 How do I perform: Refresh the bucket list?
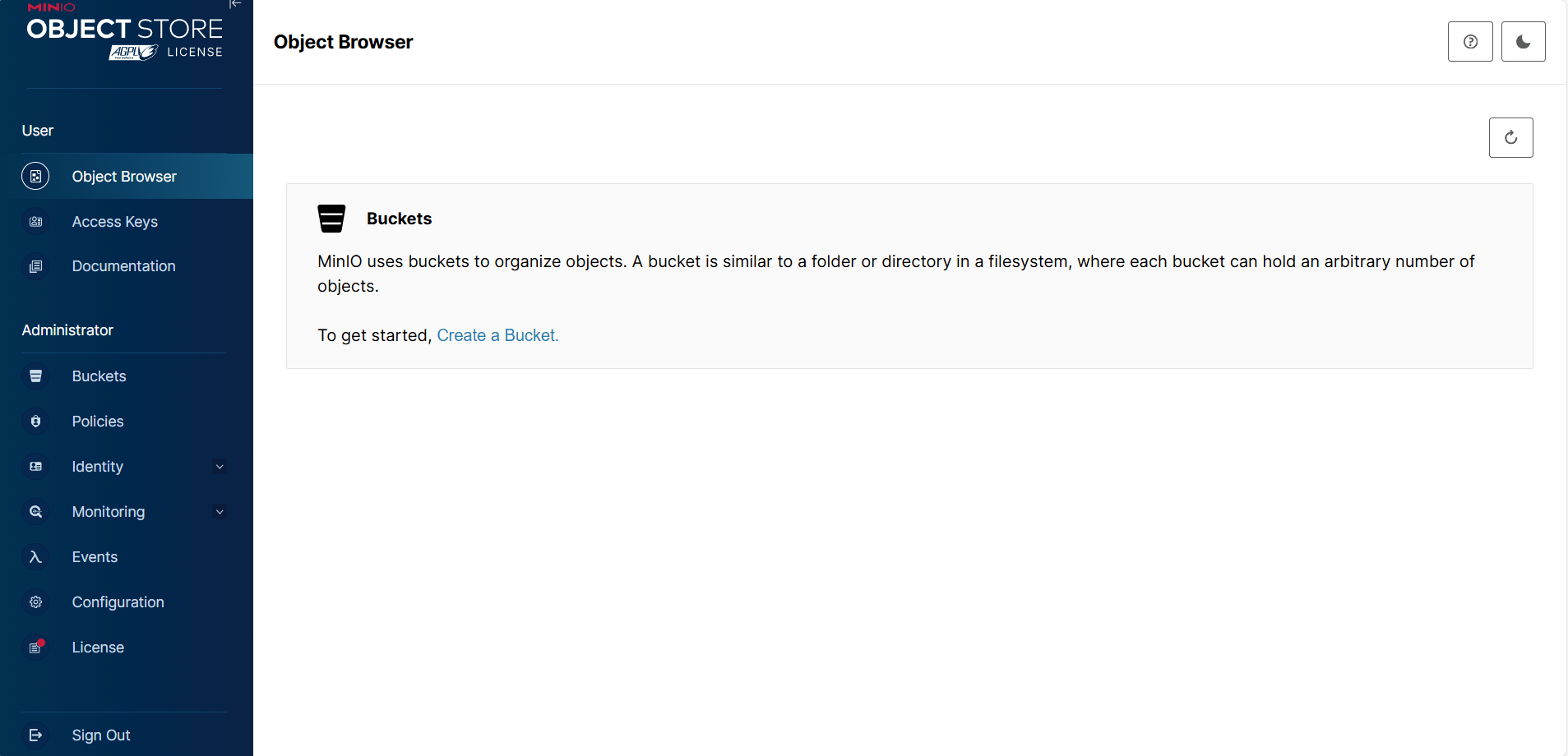coord(1510,137)
